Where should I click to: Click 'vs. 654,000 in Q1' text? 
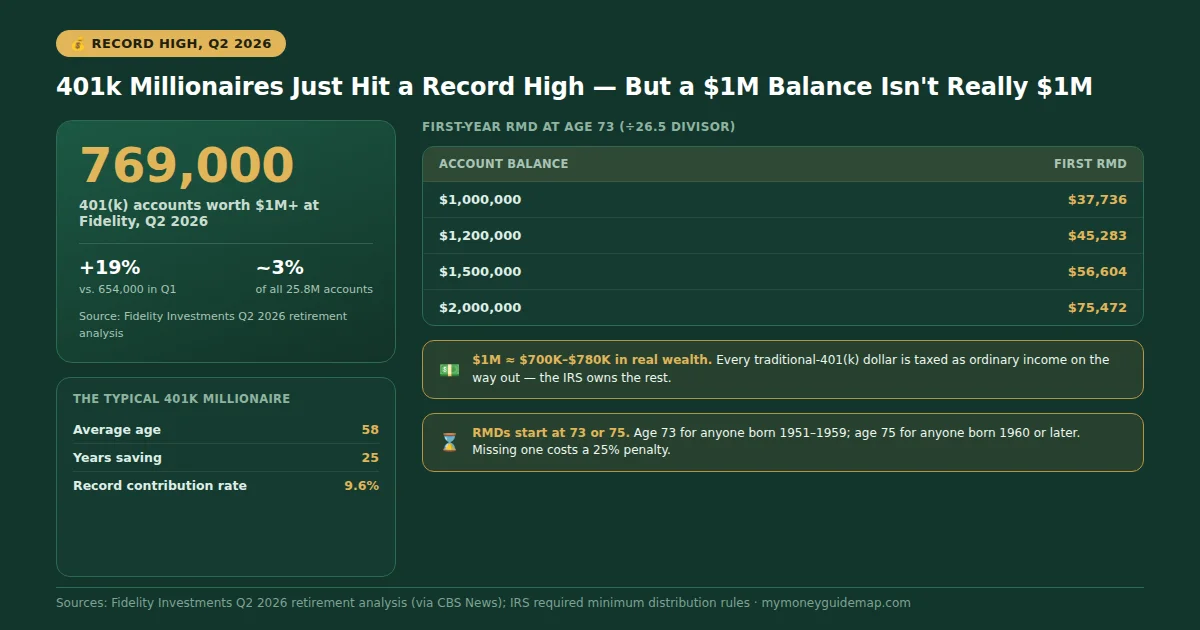coord(128,289)
